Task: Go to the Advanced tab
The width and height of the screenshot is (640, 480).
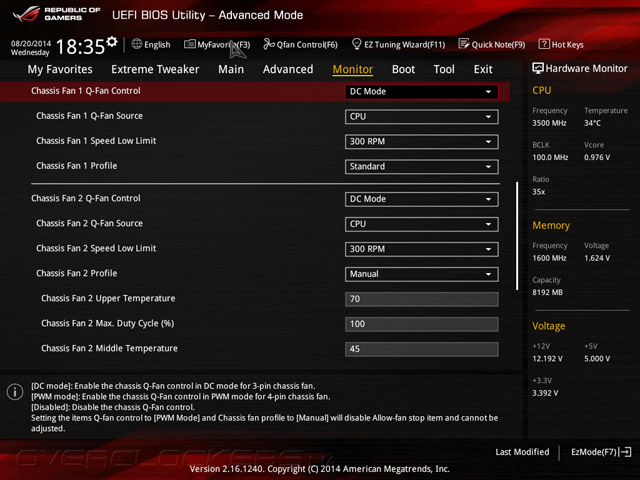Action: coord(288,69)
